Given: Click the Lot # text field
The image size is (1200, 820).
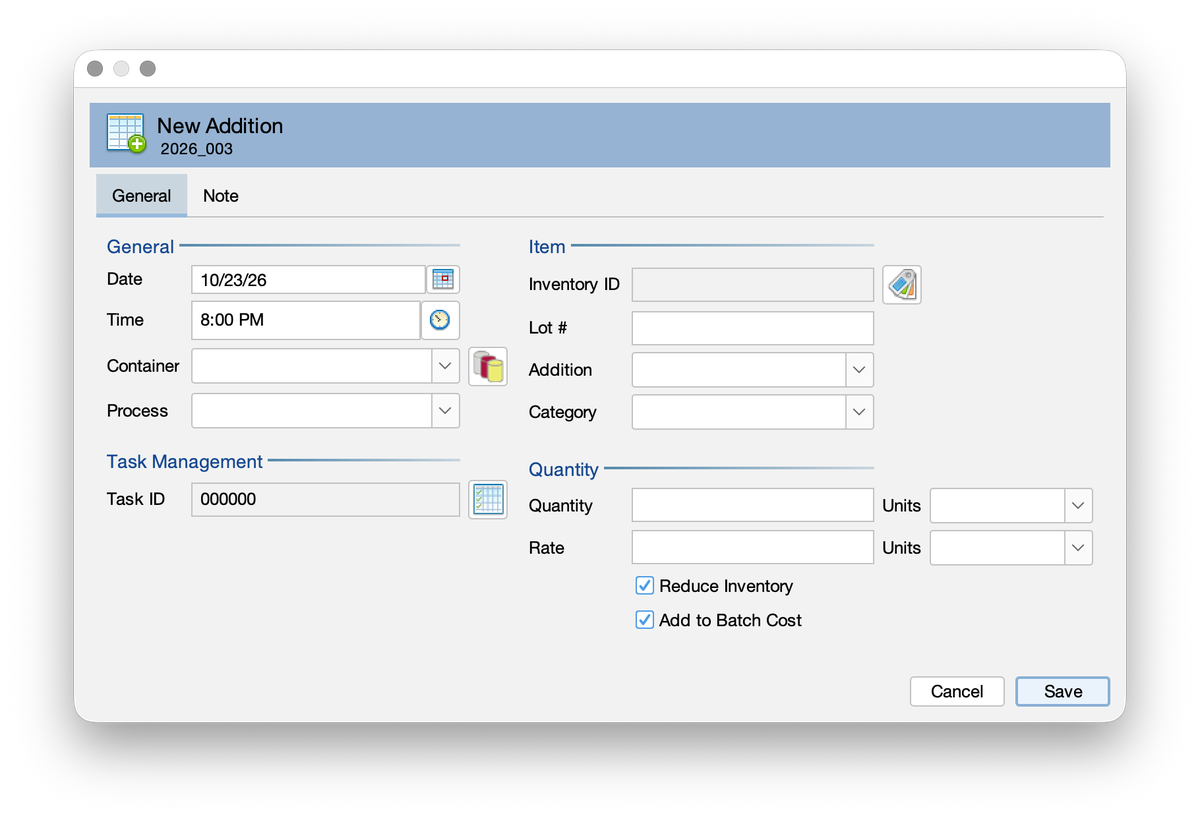Looking at the screenshot, I should [x=753, y=328].
